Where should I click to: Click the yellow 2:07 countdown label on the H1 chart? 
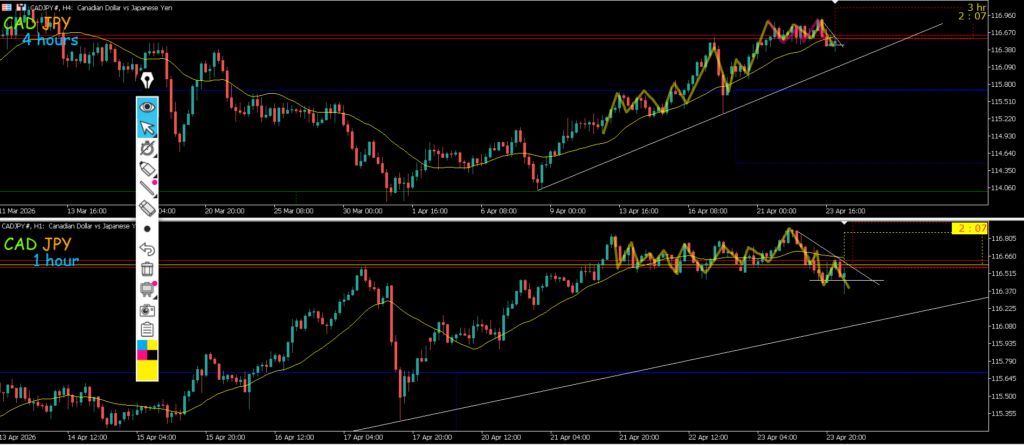970,229
